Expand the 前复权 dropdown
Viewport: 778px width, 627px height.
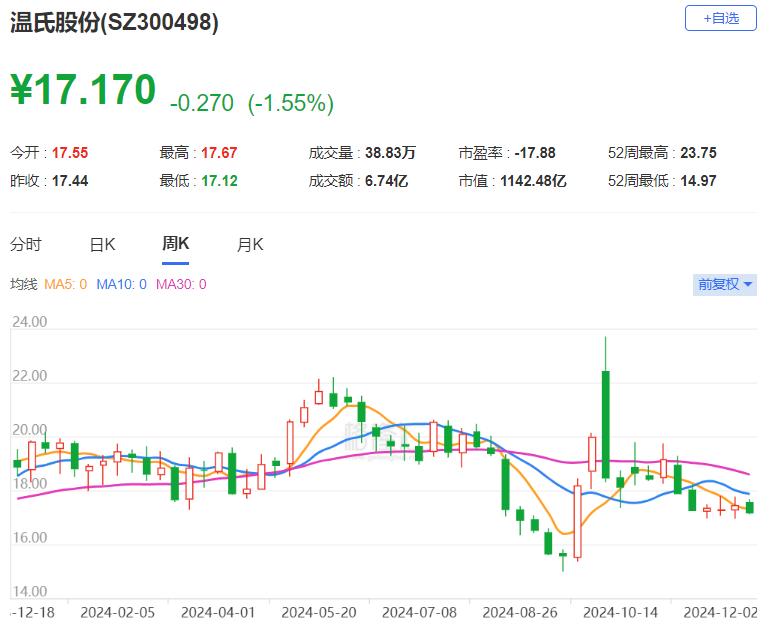coord(725,284)
